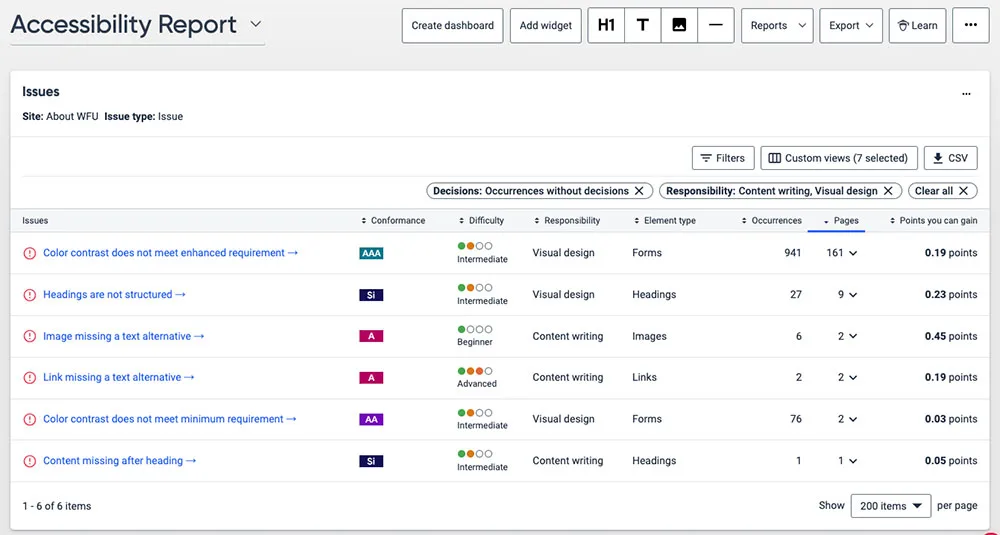
Task: Click the alert icon for Headings are not structured
Action: pyautogui.click(x=29, y=295)
